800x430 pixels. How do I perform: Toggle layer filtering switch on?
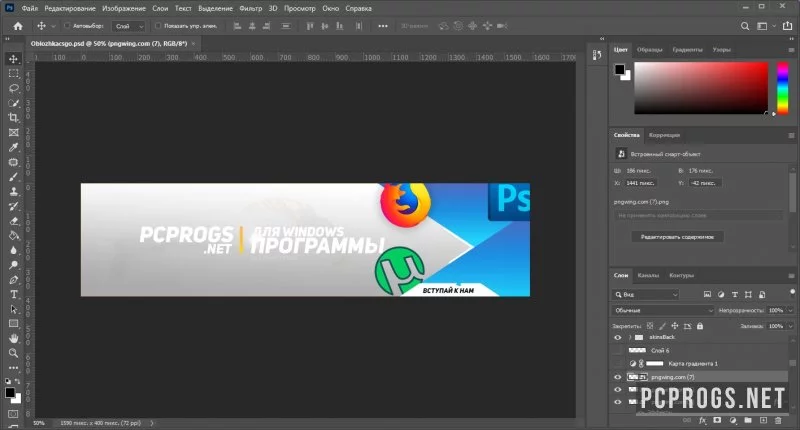coord(792,293)
